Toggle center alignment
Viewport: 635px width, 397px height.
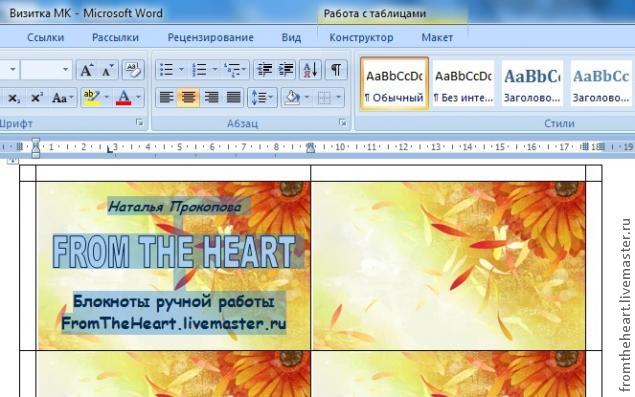[x=188, y=98]
